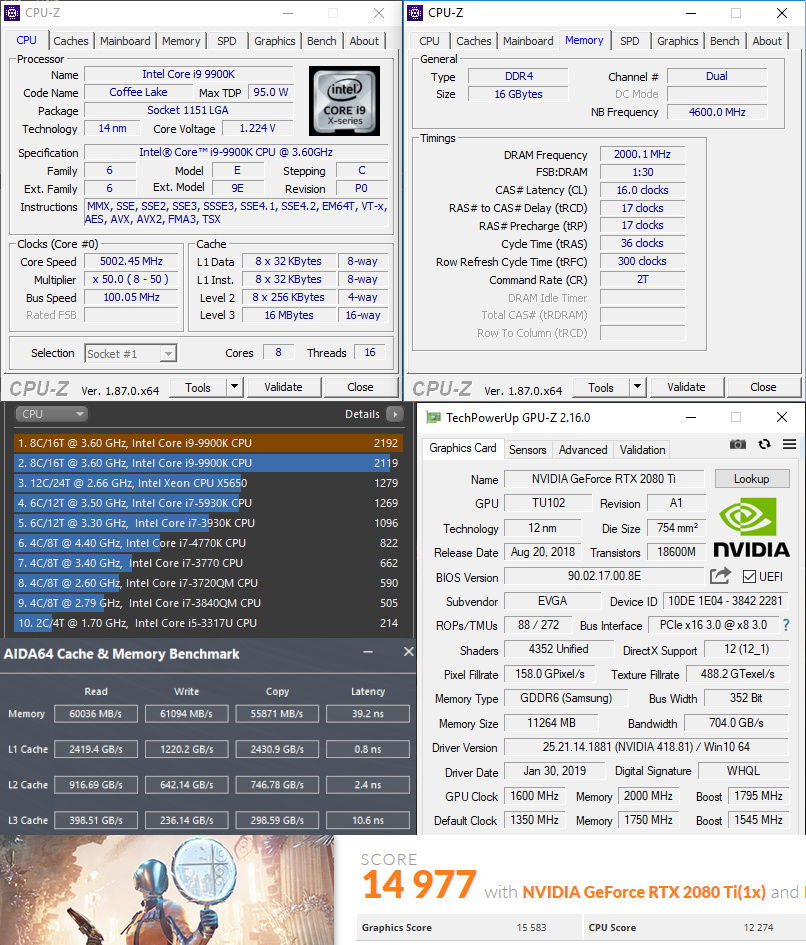Open the CPU benchmark category dropdown

51,414
